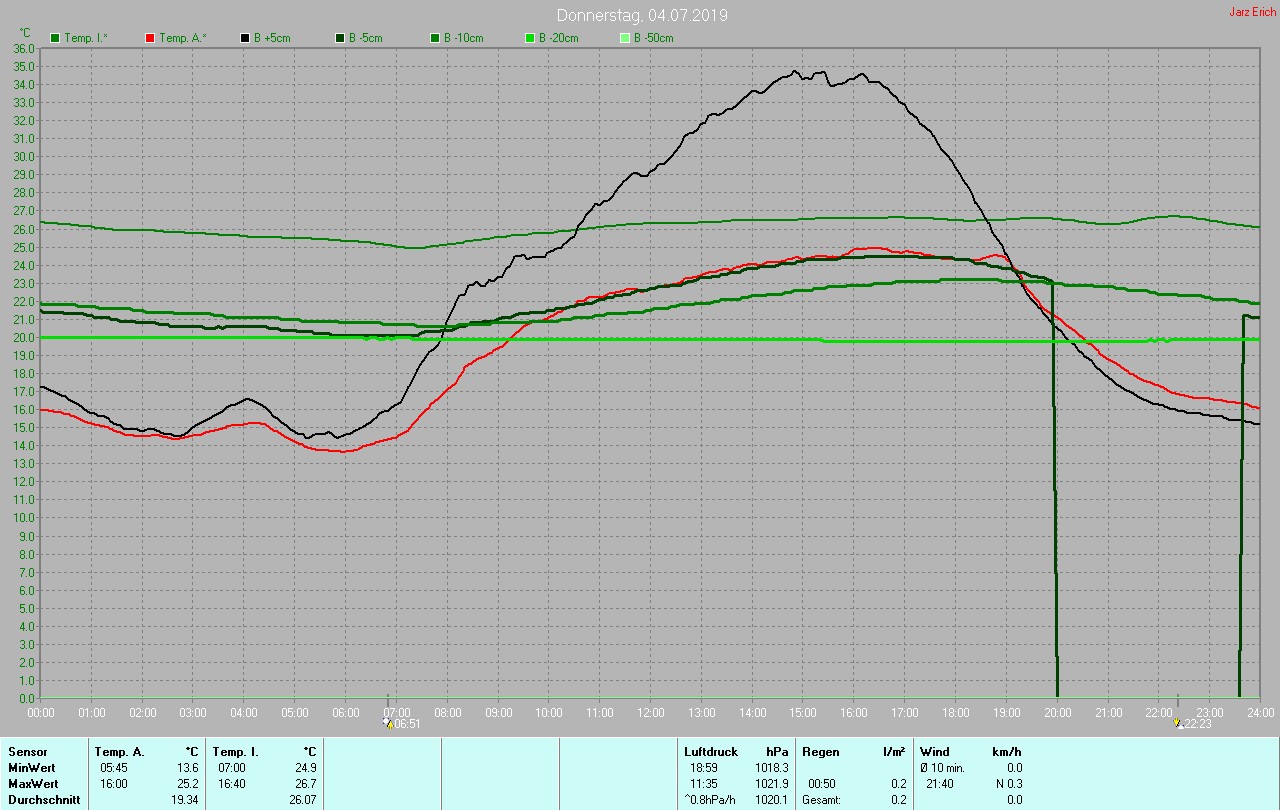Click the wind time 21:40

point(940,783)
